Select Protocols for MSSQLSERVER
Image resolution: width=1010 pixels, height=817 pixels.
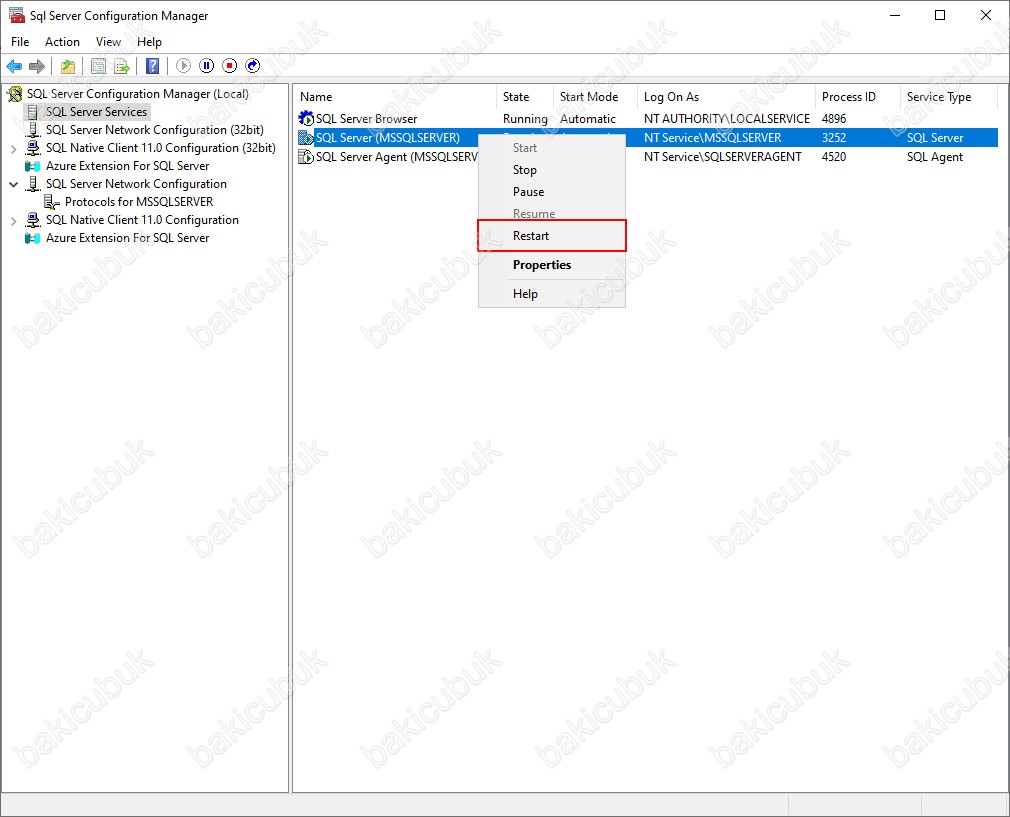[x=139, y=202]
